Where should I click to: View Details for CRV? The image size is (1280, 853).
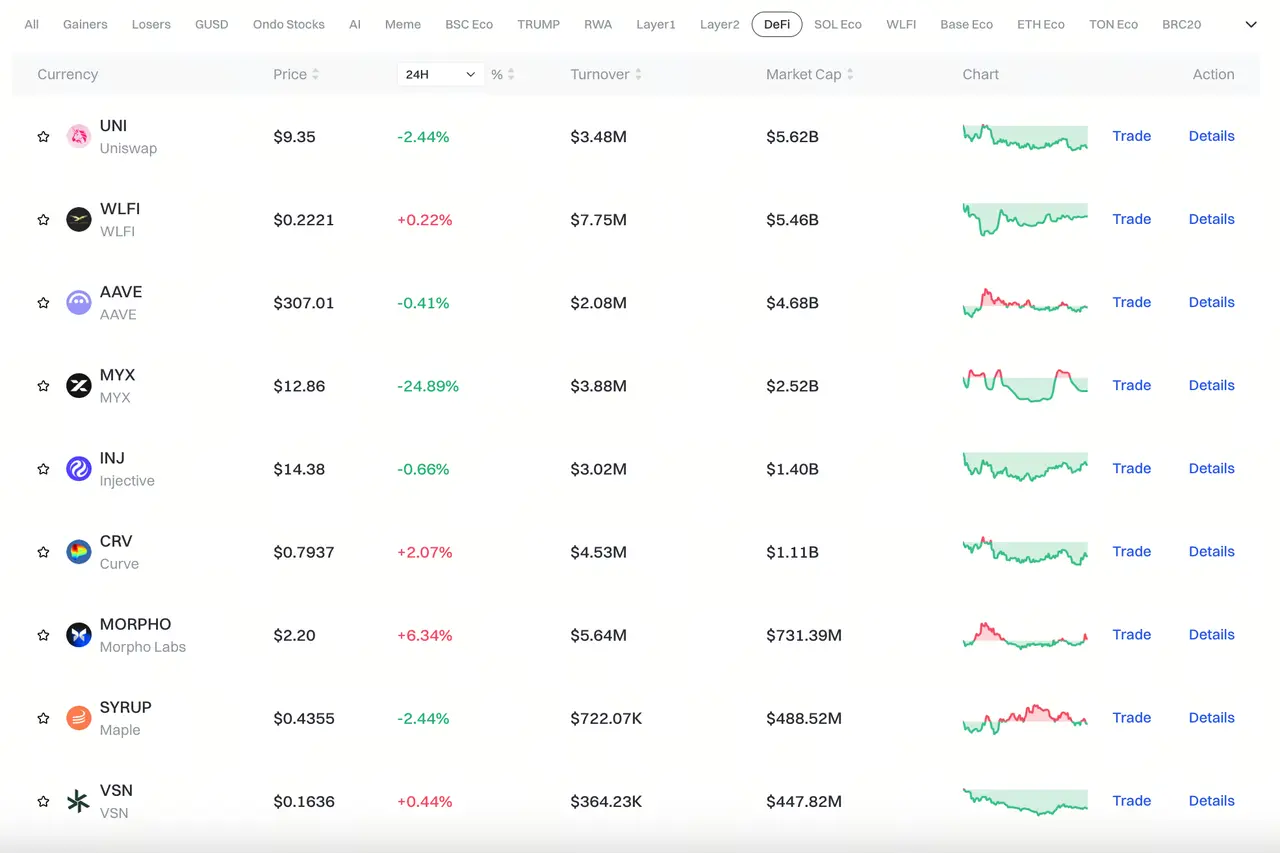click(1212, 551)
